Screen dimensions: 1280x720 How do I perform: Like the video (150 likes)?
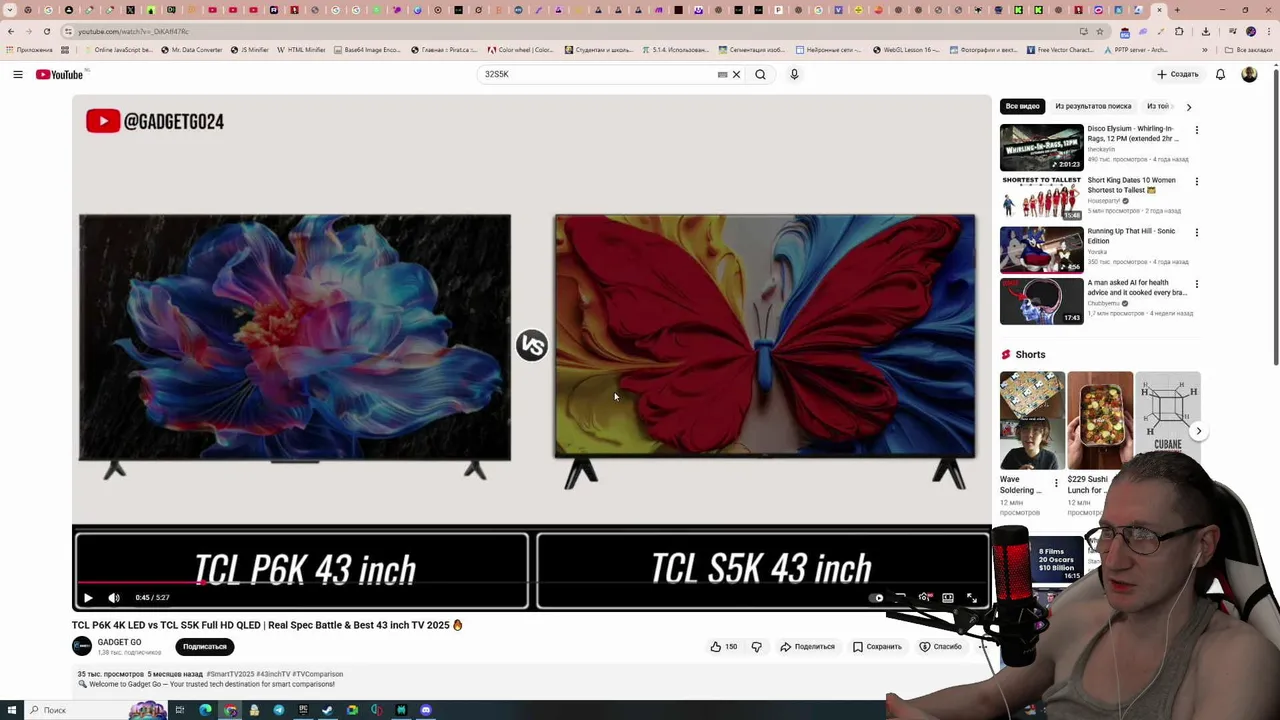tap(723, 646)
